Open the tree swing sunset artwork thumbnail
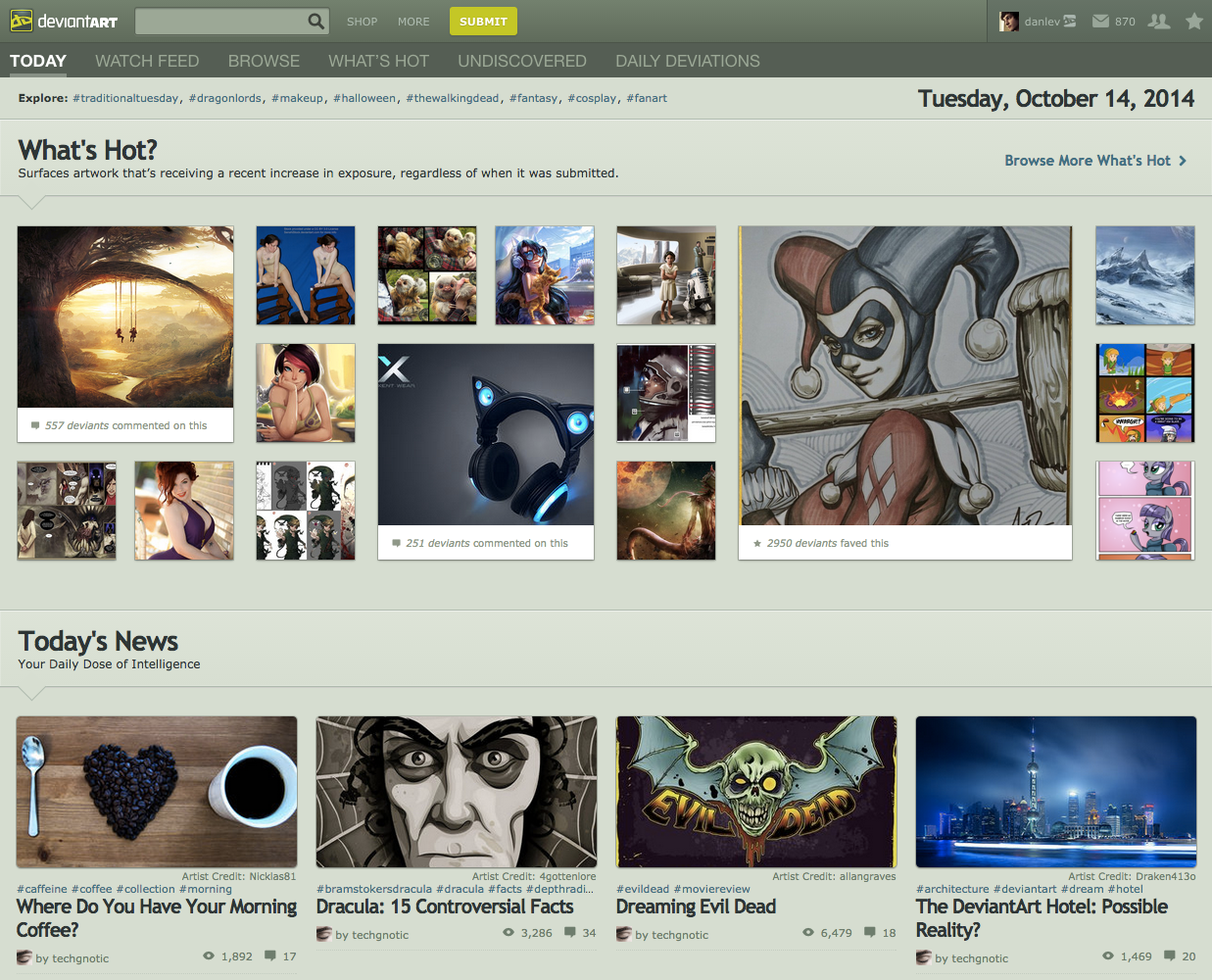The width and height of the screenshot is (1212, 980). click(x=125, y=318)
